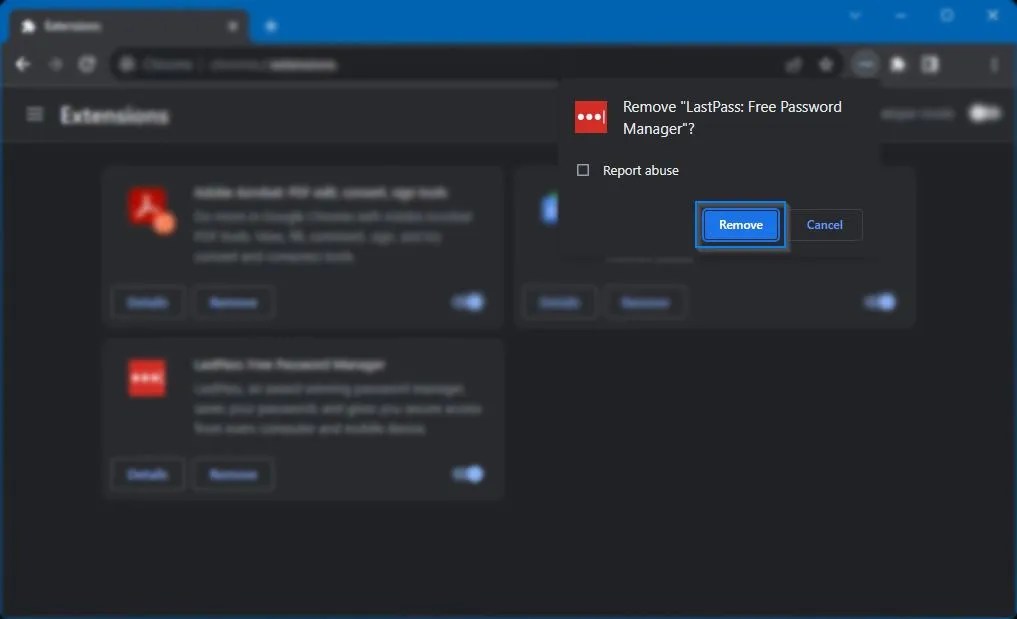
Task: Disable the Adobe Acrobat extension toggle
Action: [x=467, y=302]
